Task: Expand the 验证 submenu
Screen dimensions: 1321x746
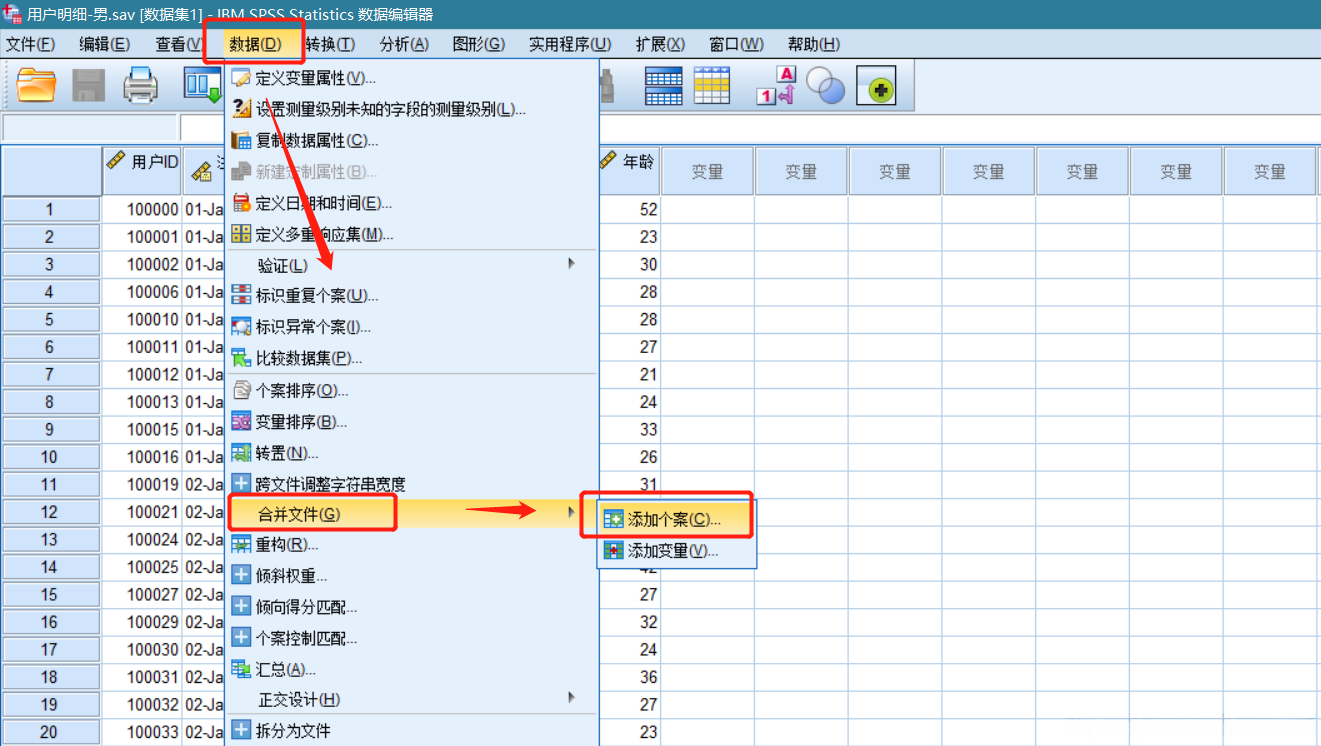Action: 412,265
